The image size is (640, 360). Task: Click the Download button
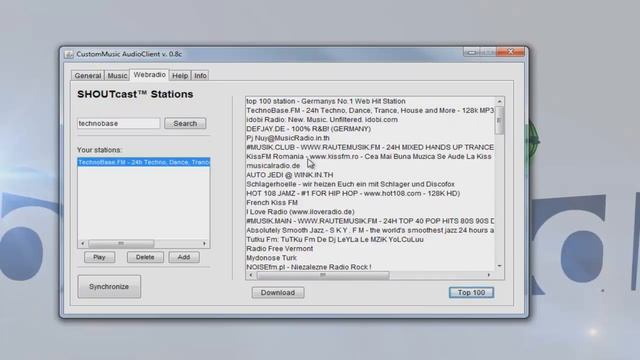(x=278, y=293)
